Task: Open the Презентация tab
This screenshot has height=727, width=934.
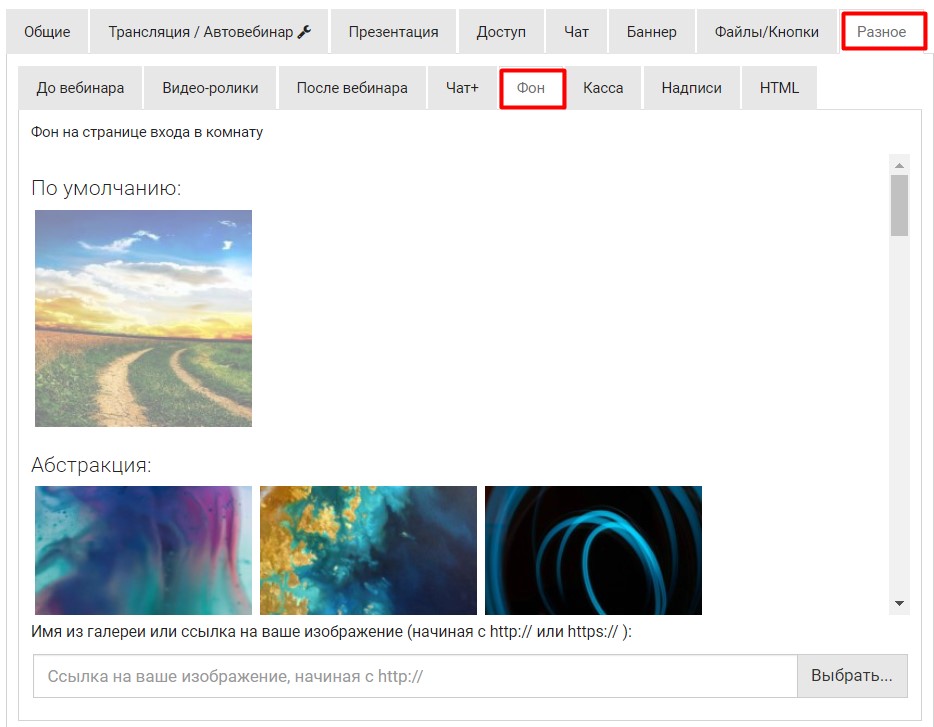Action: click(x=393, y=32)
